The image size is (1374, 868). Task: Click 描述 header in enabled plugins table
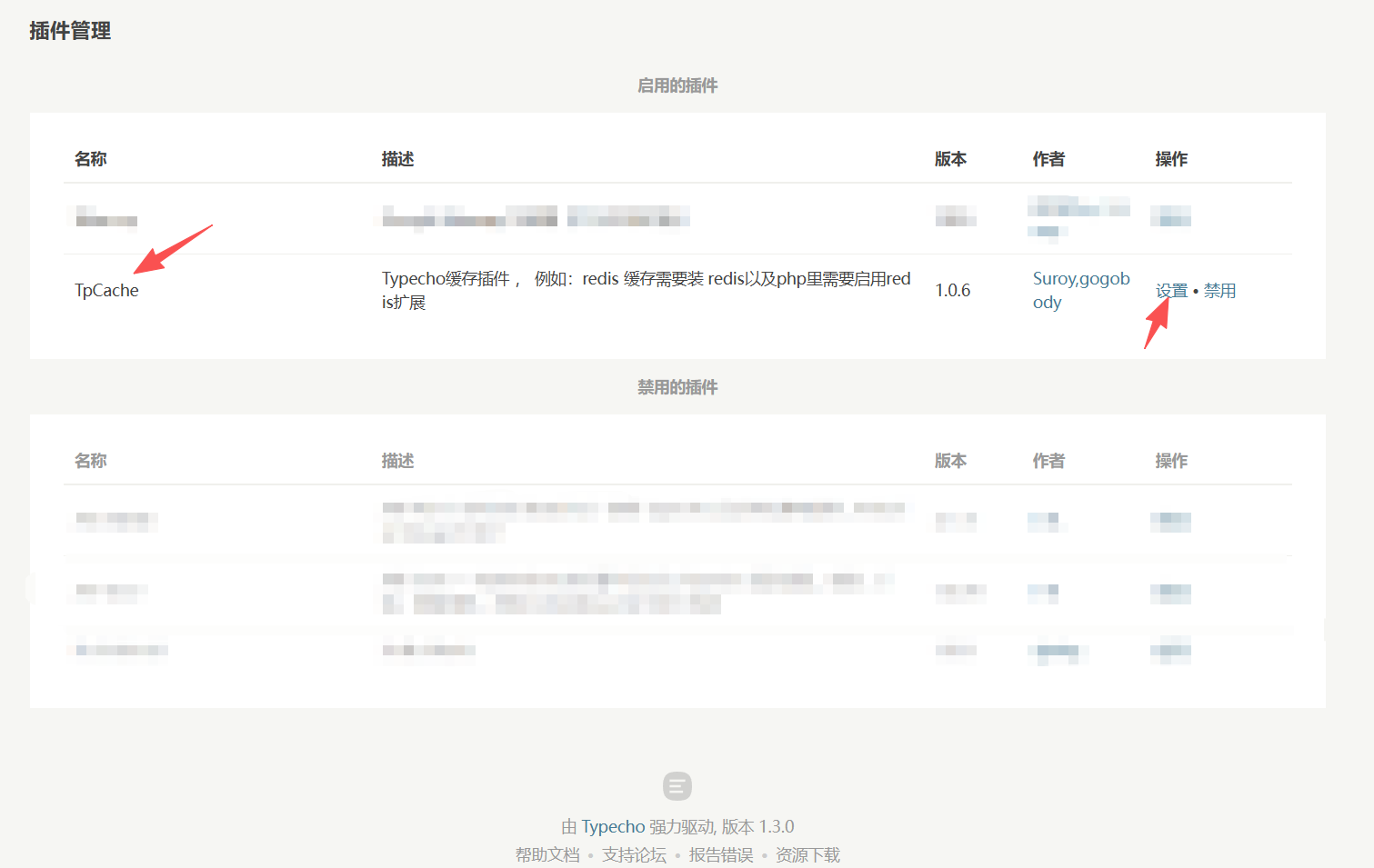point(398,159)
